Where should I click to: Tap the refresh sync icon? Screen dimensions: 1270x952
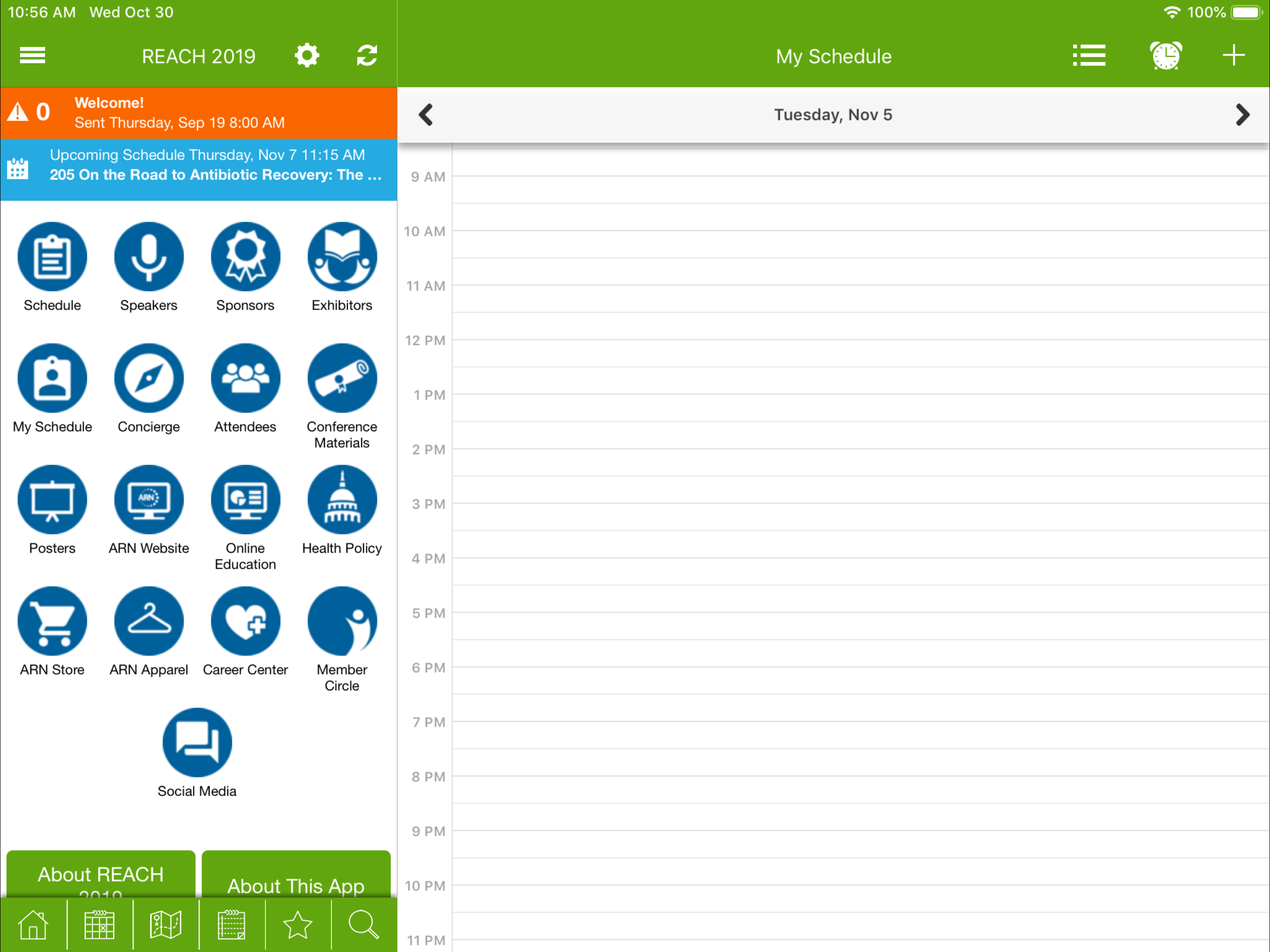coord(367,56)
